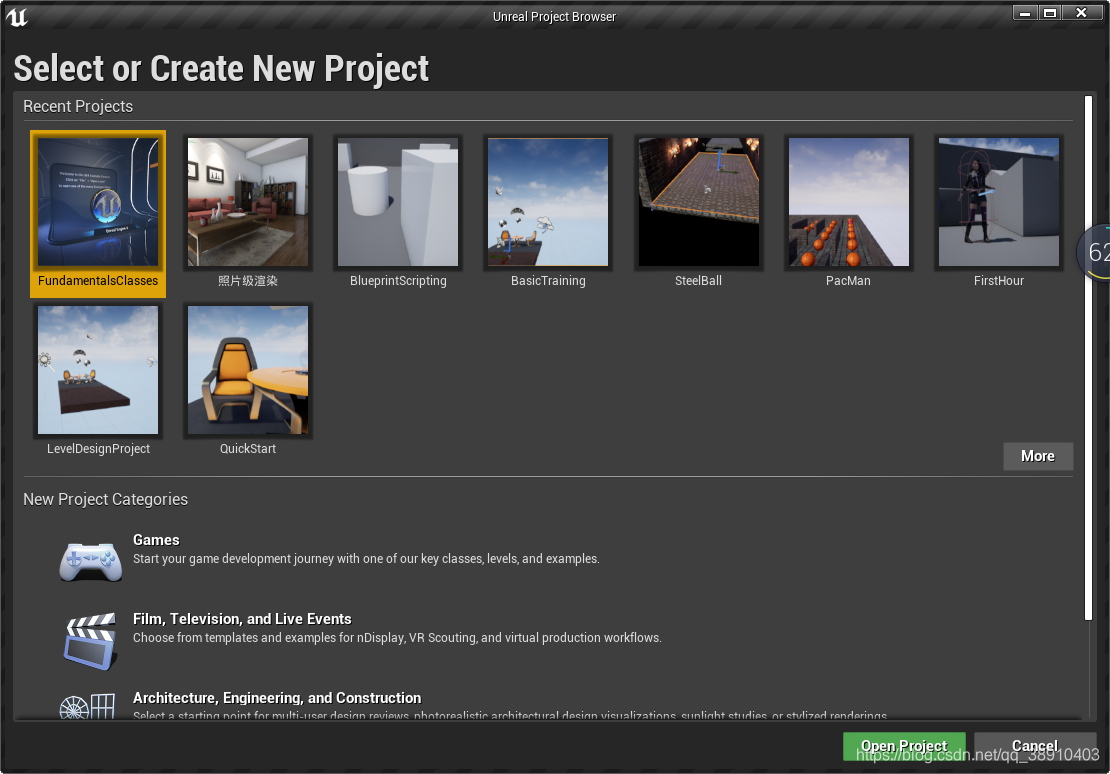The image size is (1110, 774).
Task: Select the FundamentalsClasses project thumbnail
Action: point(98,202)
